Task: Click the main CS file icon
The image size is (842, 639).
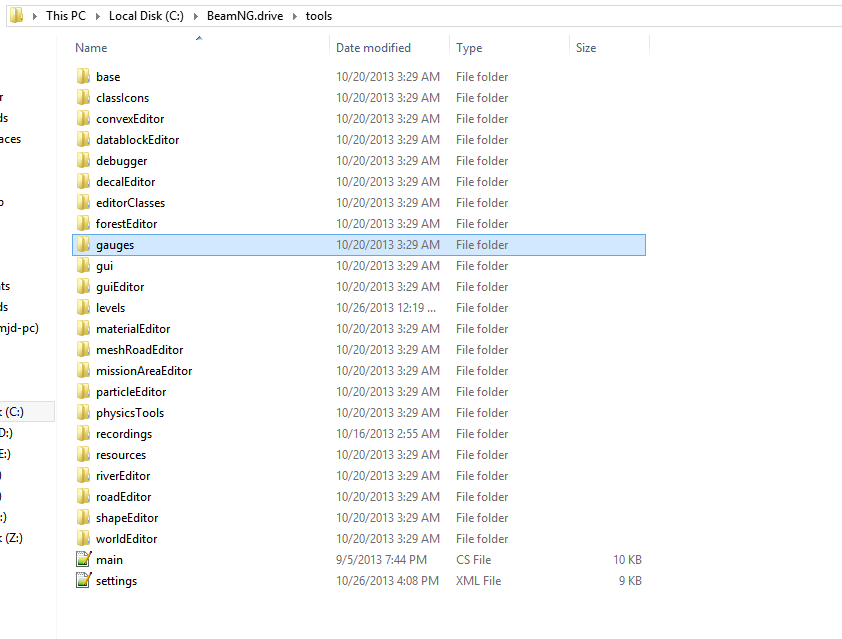Action: pyautogui.click(x=83, y=560)
